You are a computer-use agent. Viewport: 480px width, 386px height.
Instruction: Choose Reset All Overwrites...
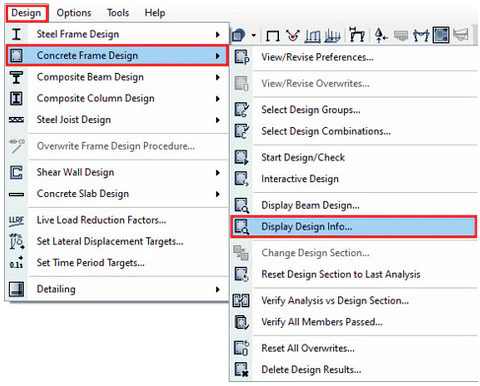pos(354,348)
